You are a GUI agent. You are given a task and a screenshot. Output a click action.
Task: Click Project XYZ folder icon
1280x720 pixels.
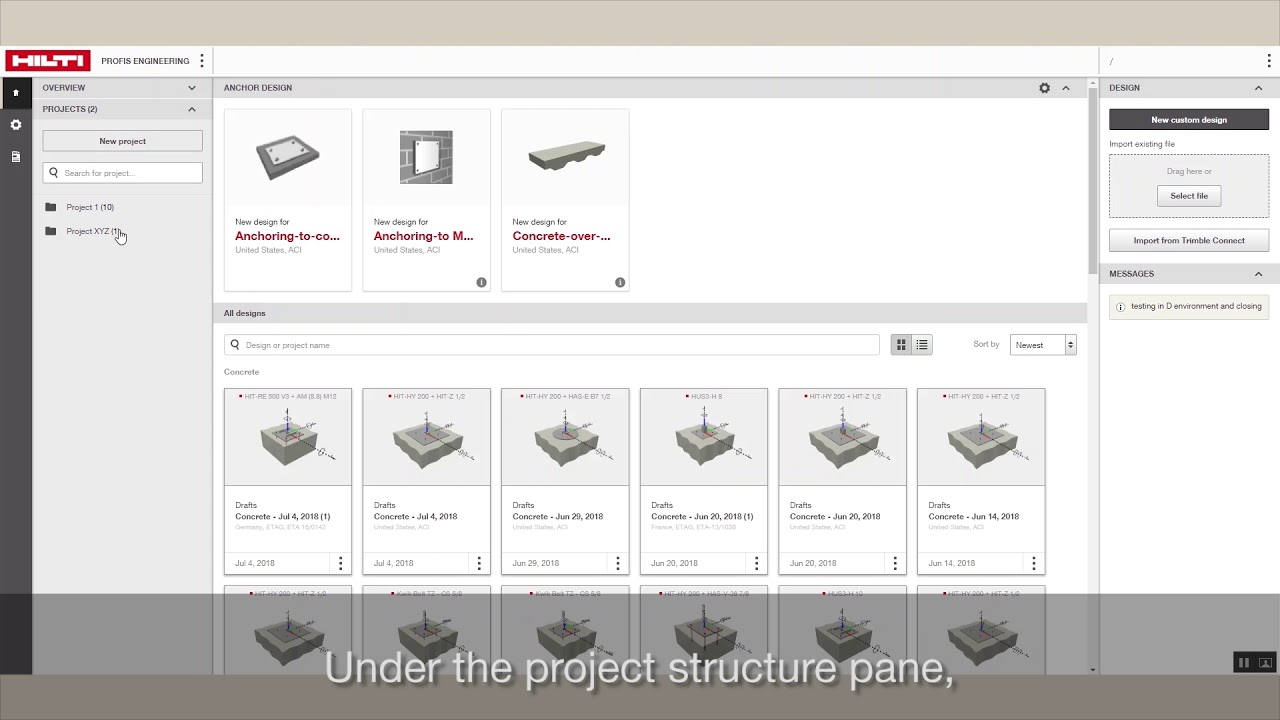[x=51, y=231]
